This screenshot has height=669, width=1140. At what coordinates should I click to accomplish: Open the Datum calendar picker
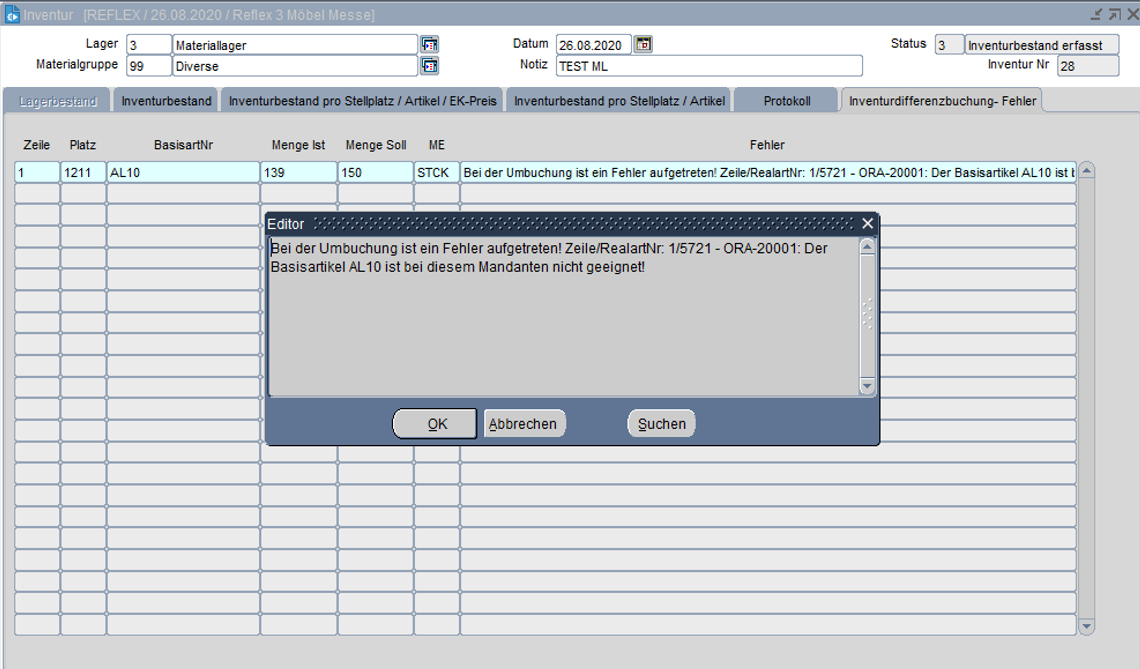point(643,45)
